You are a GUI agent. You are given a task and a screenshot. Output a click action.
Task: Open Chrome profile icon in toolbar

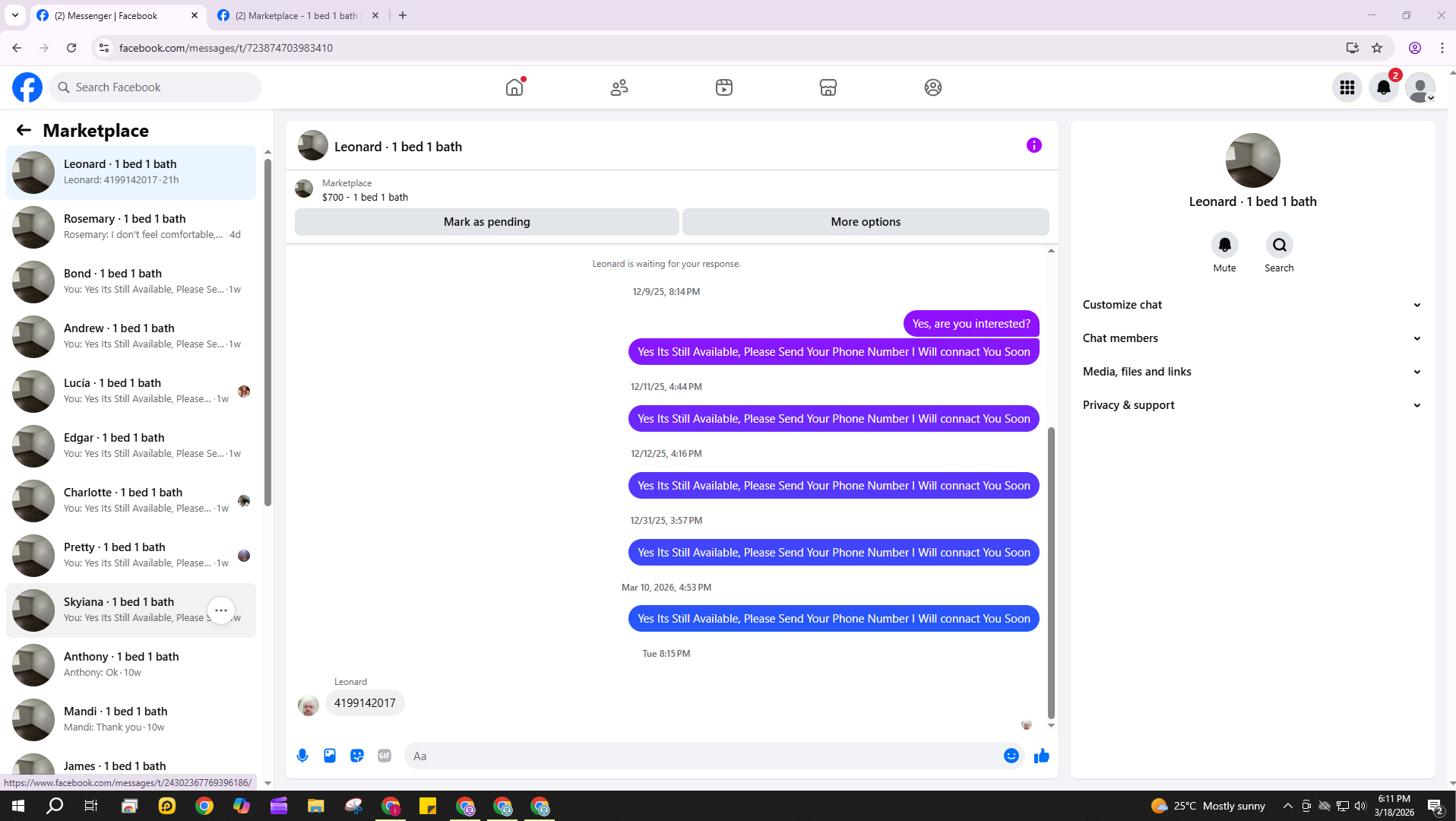(x=1415, y=48)
